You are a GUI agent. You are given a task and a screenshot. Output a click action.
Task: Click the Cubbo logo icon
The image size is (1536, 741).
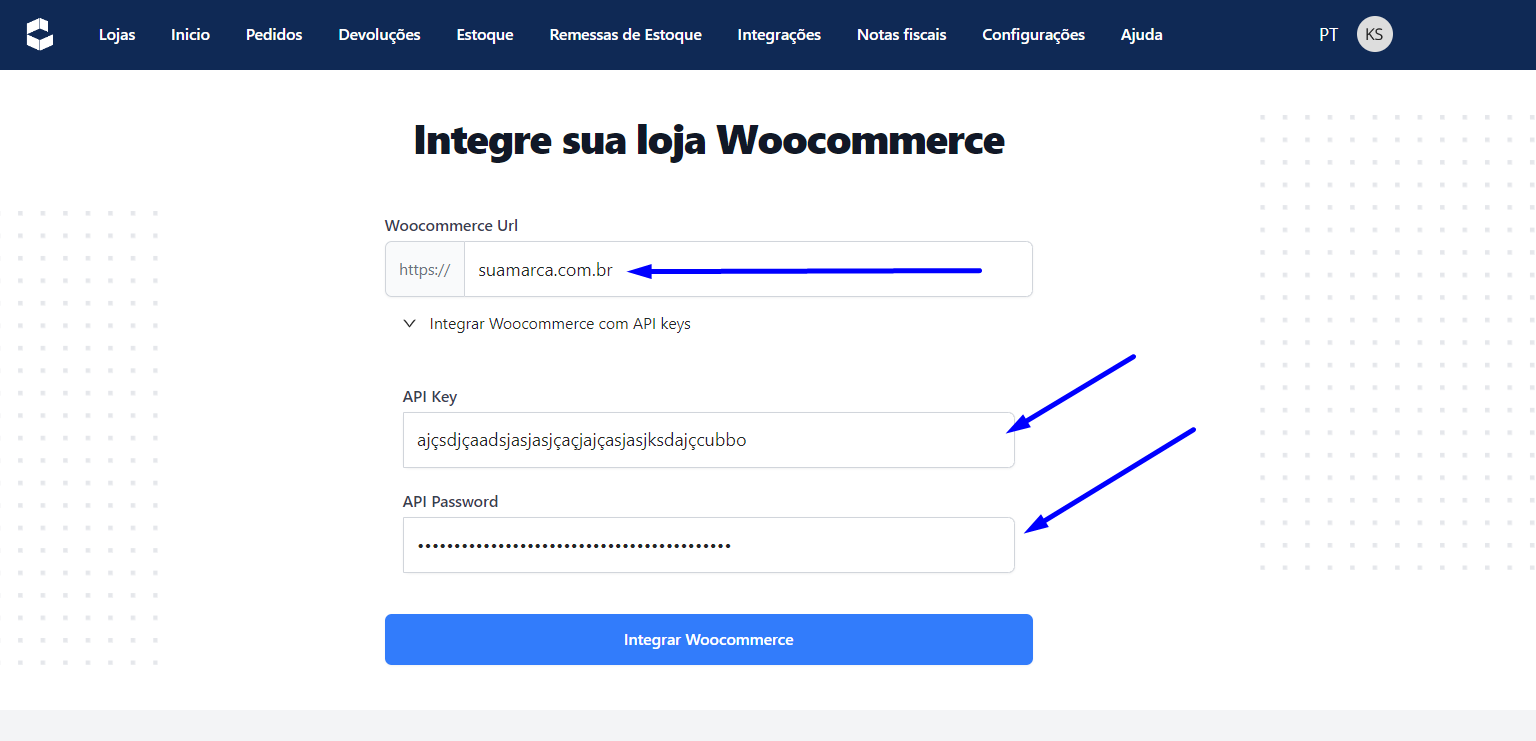pos(40,34)
